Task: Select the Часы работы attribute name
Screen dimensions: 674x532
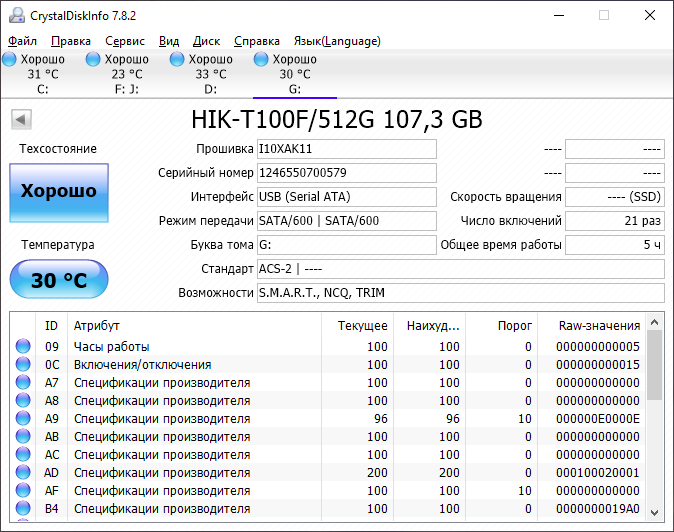Action: 112,346
